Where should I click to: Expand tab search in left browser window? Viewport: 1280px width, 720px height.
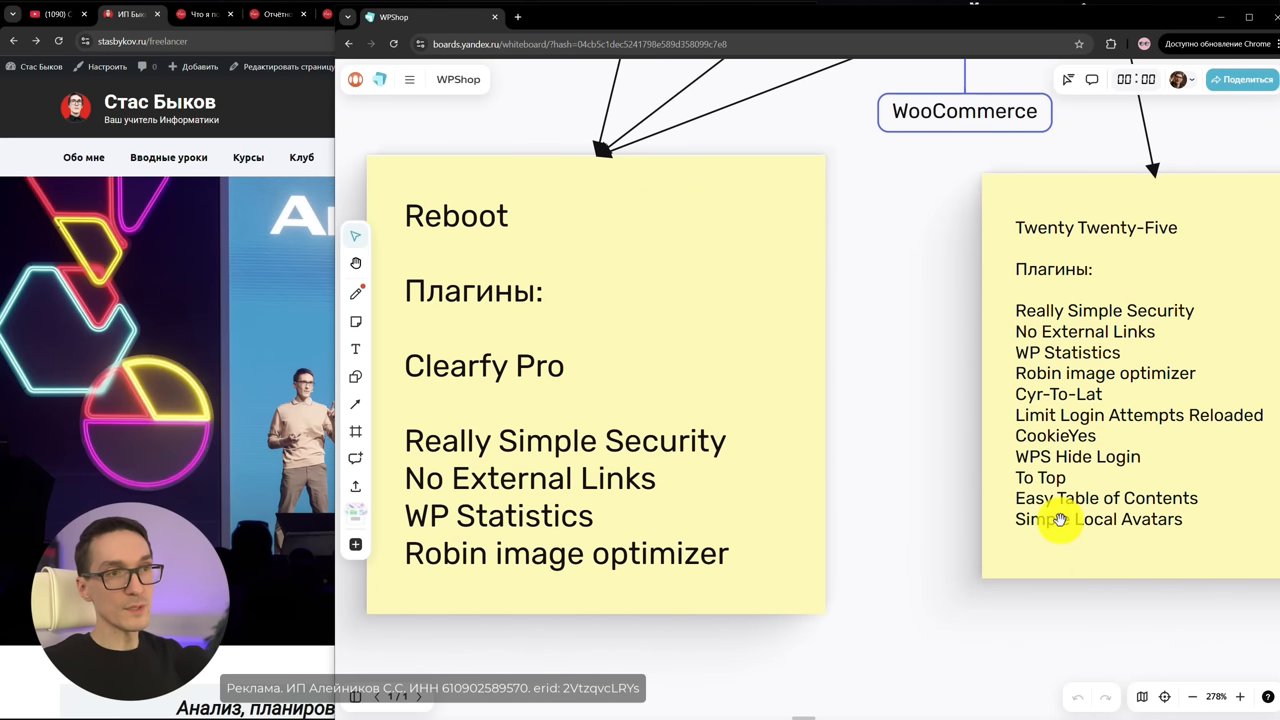tap(12, 14)
